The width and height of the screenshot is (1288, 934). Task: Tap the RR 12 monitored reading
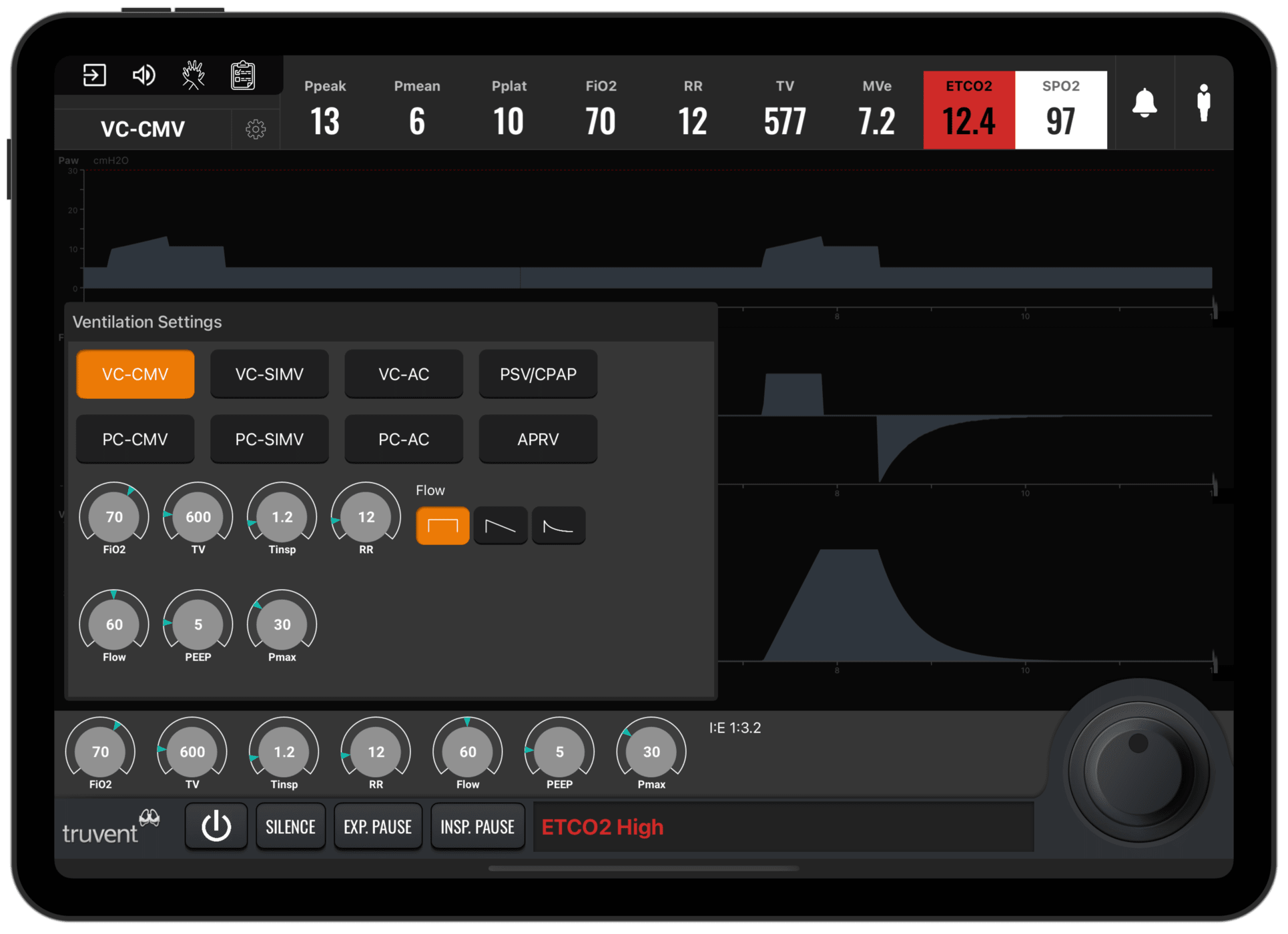[x=693, y=109]
